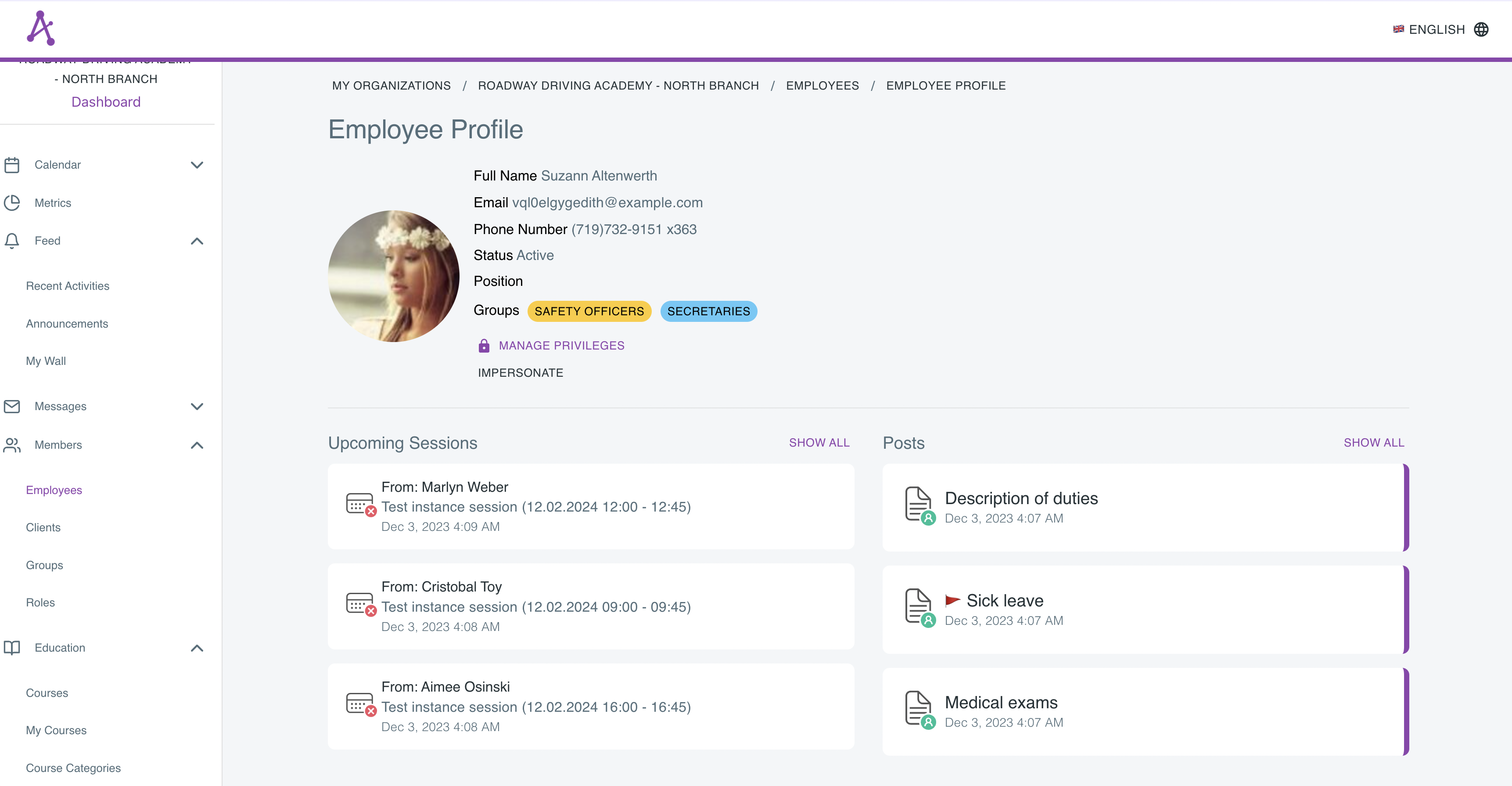Screen dimensions: 1512x786
Task: Click the lock icon beside MANAGE PRIVILEGES
Action: (x=483, y=346)
